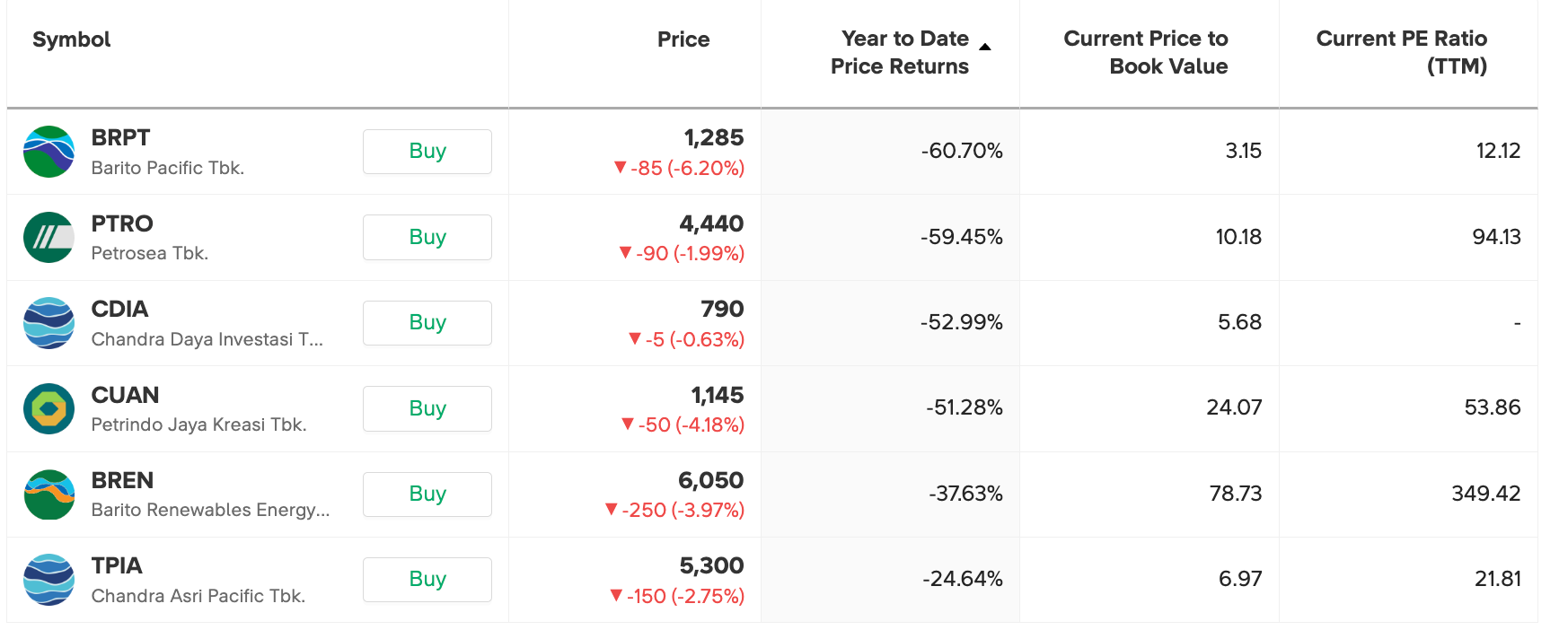Image resolution: width=1568 pixels, height=630 pixels.
Task: Click the BRPT Barito Pacific logo icon
Action: pos(48,152)
